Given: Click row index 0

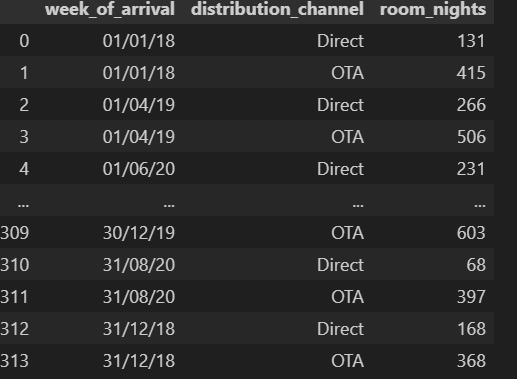Looking at the screenshot, I should (24, 41).
